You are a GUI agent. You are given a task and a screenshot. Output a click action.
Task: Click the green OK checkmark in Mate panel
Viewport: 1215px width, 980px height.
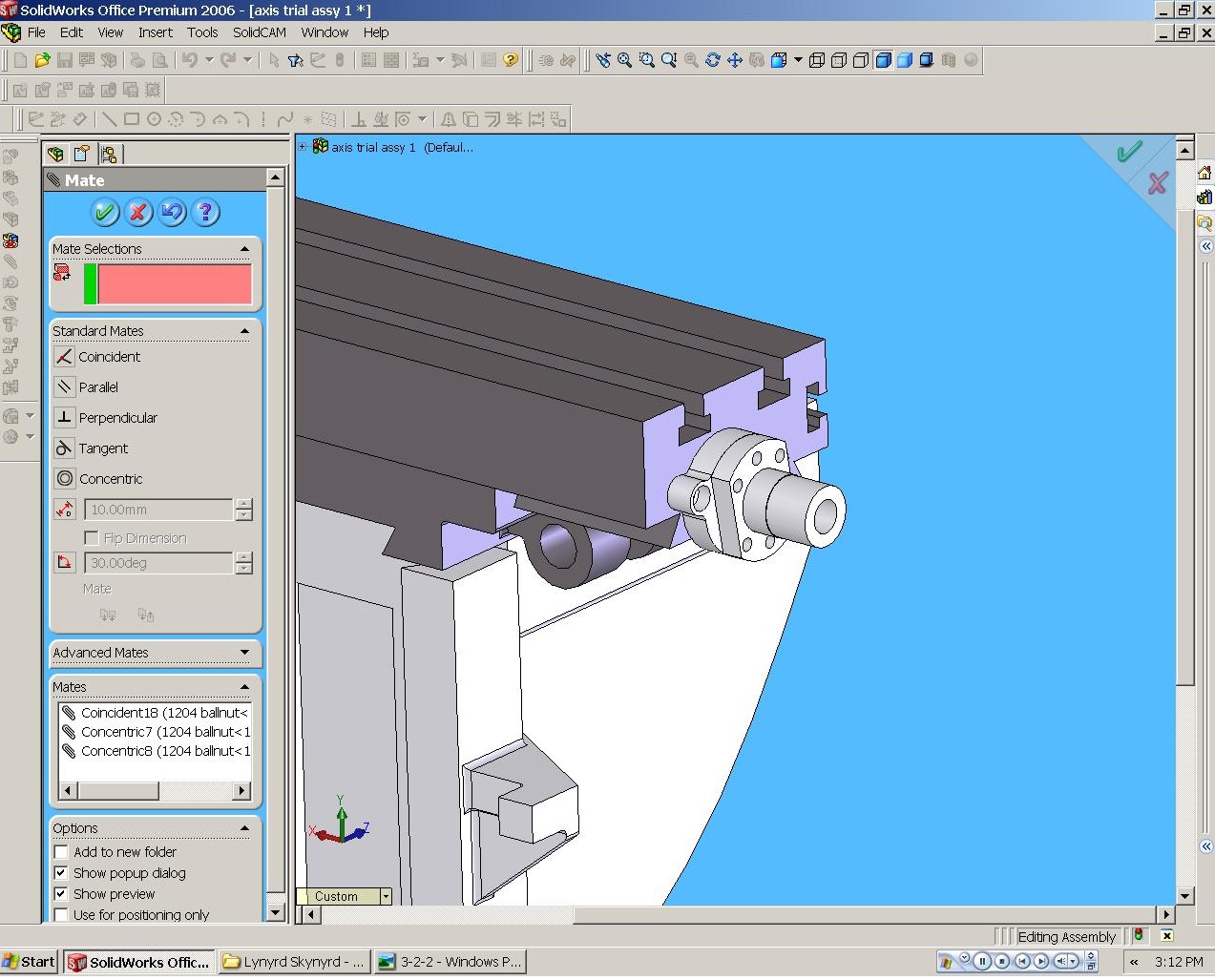pos(105,212)
